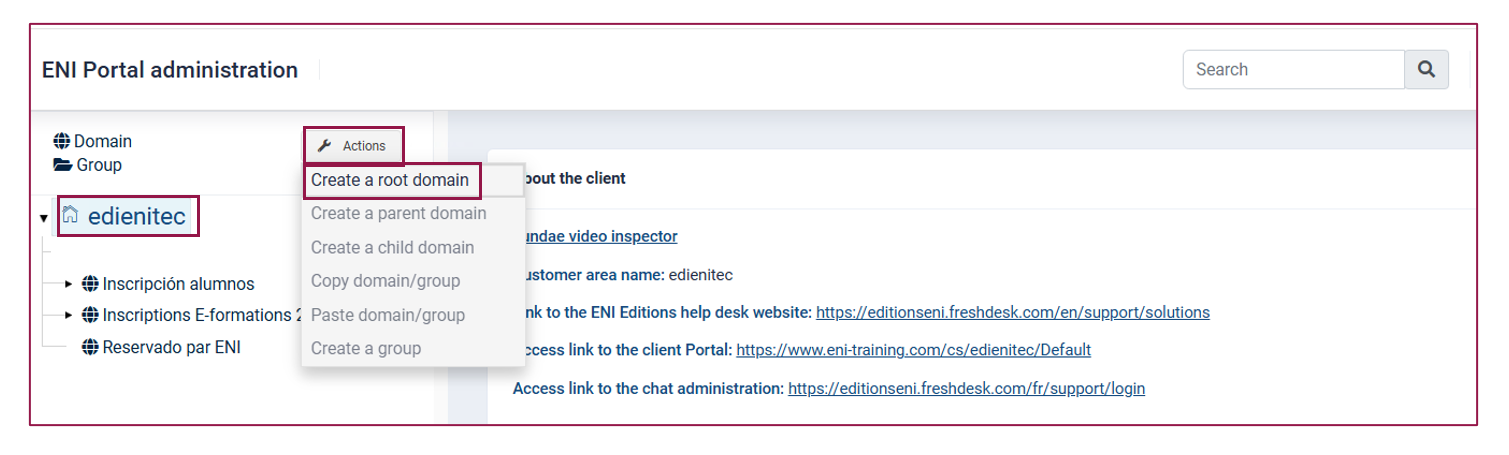The height and width of the screenshot is (455, 1509).
Task: Click the globe icon for Reservado par ENI
Action: tap(90, 348)
